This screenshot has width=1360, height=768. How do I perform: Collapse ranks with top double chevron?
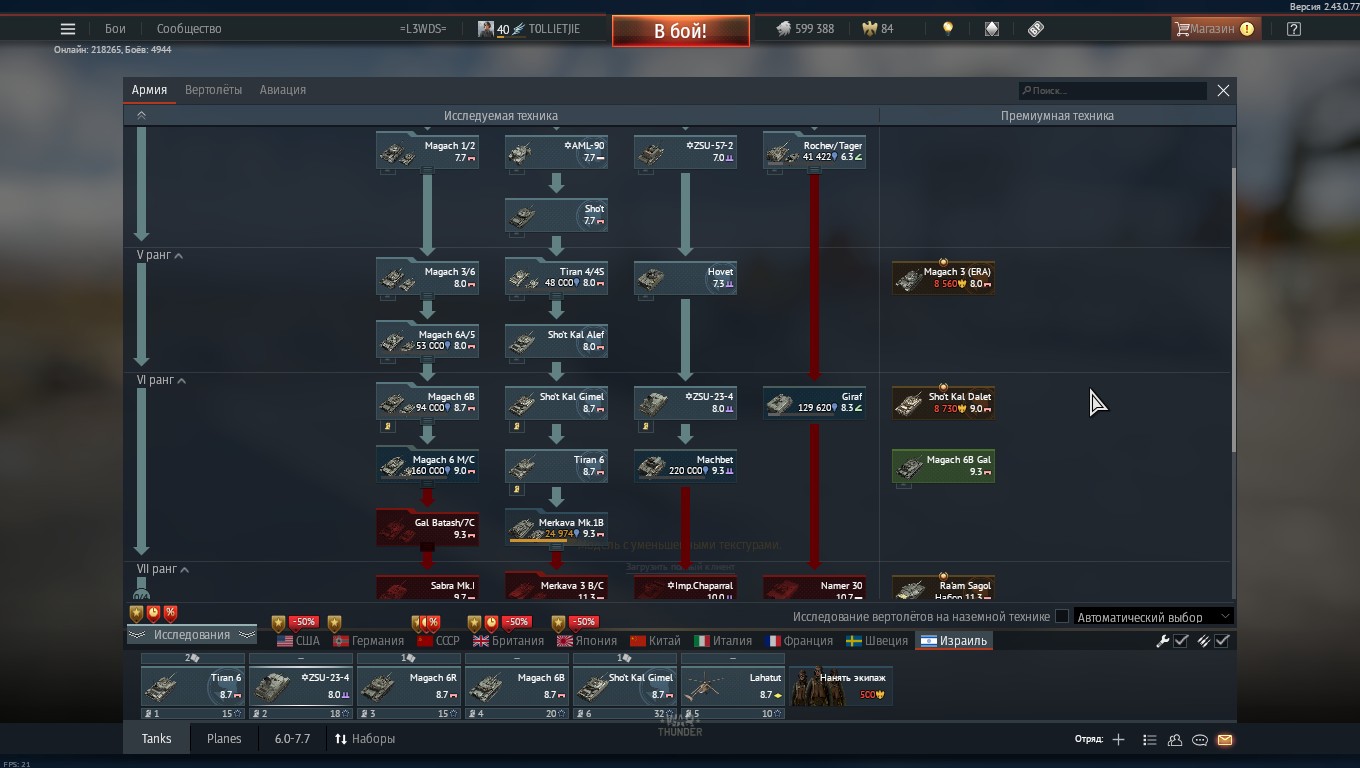tap(141, 116)
